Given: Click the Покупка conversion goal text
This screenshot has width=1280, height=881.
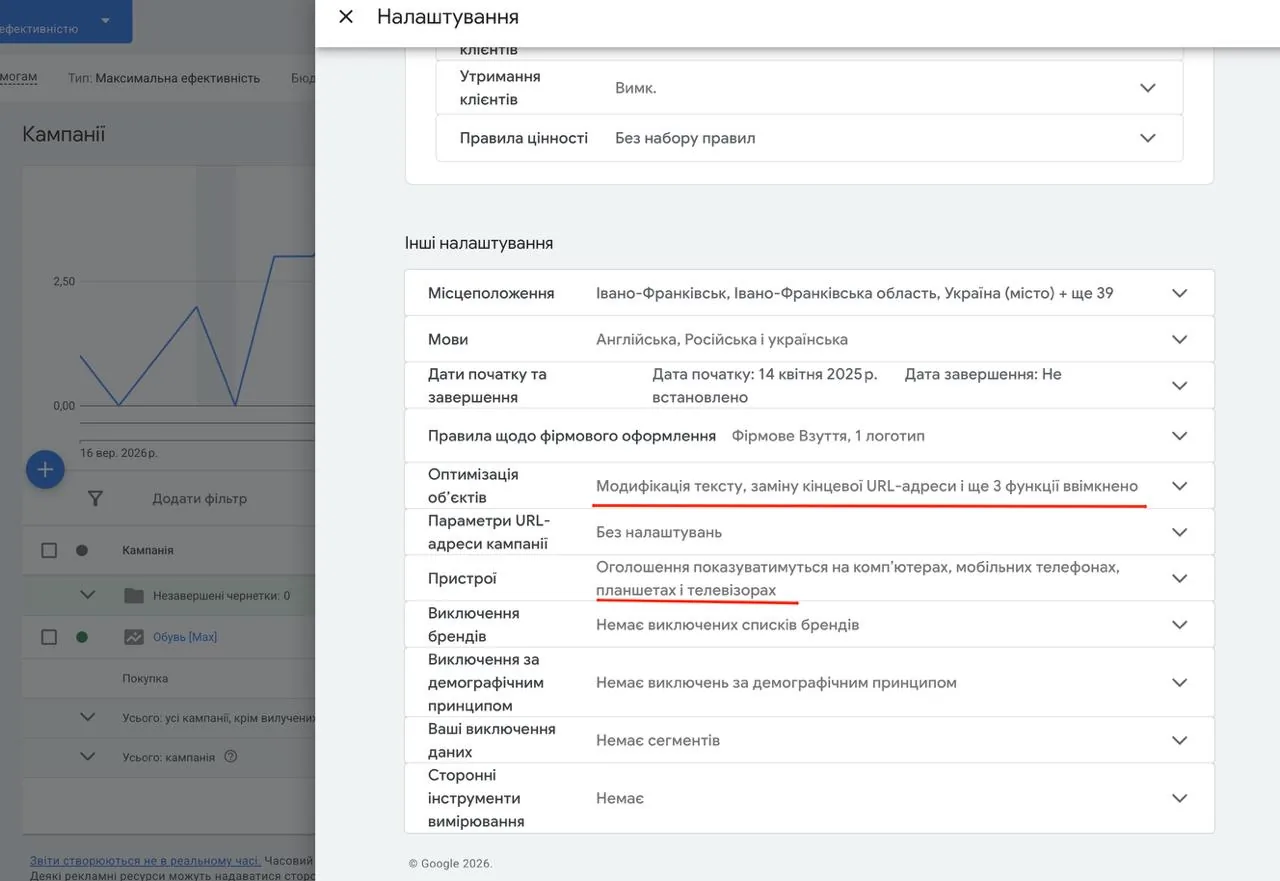Looking at the screenshot, I should tap(145, 678).
